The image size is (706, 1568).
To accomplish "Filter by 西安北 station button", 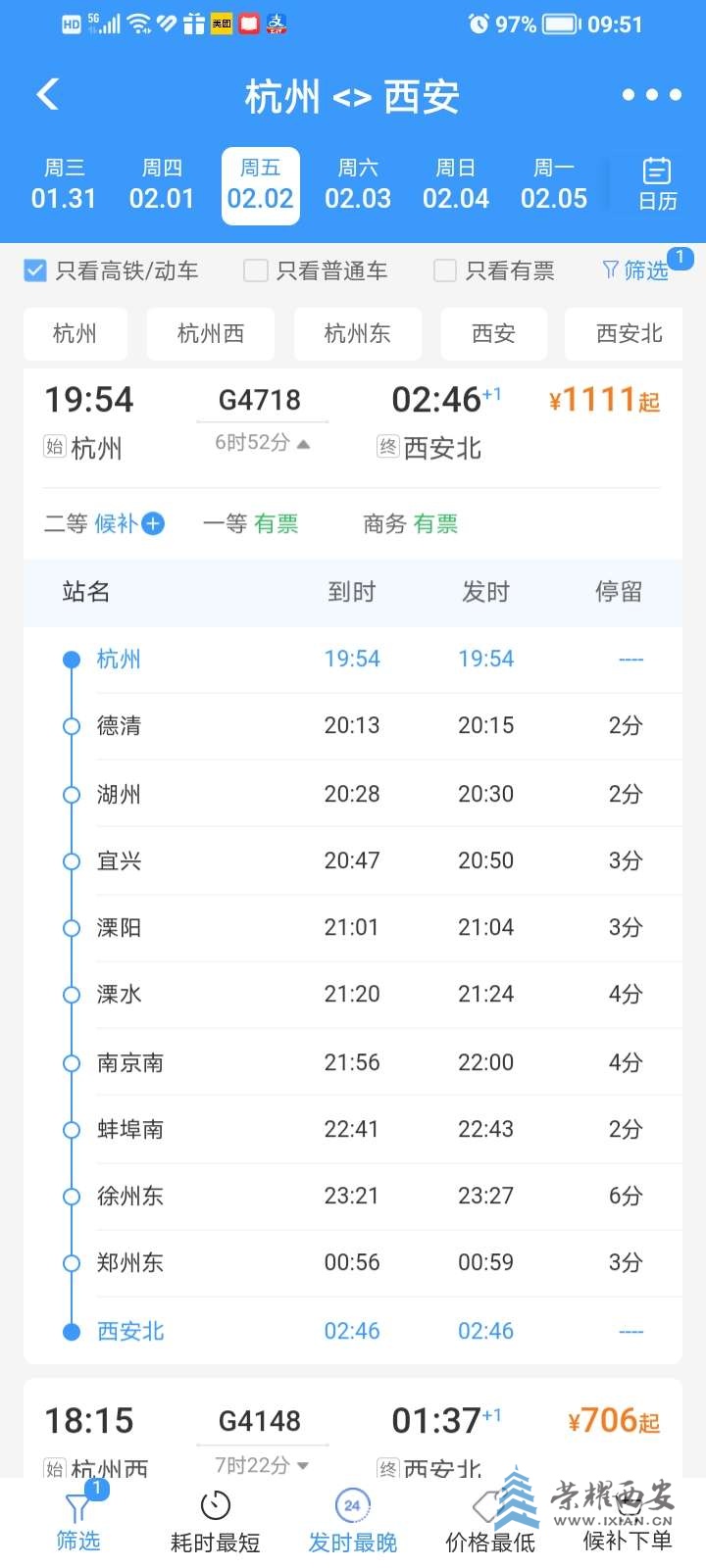I will coord(629,333).
